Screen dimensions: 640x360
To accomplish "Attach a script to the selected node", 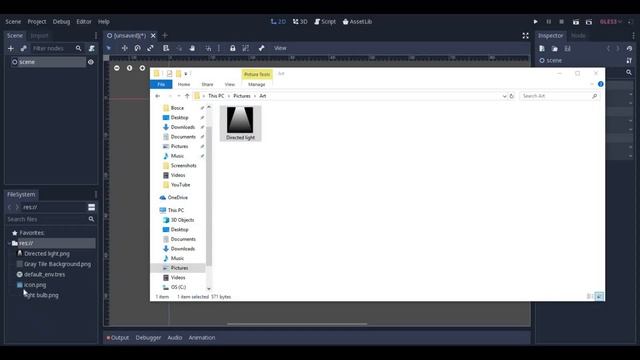I will click(x=92, y=49).
